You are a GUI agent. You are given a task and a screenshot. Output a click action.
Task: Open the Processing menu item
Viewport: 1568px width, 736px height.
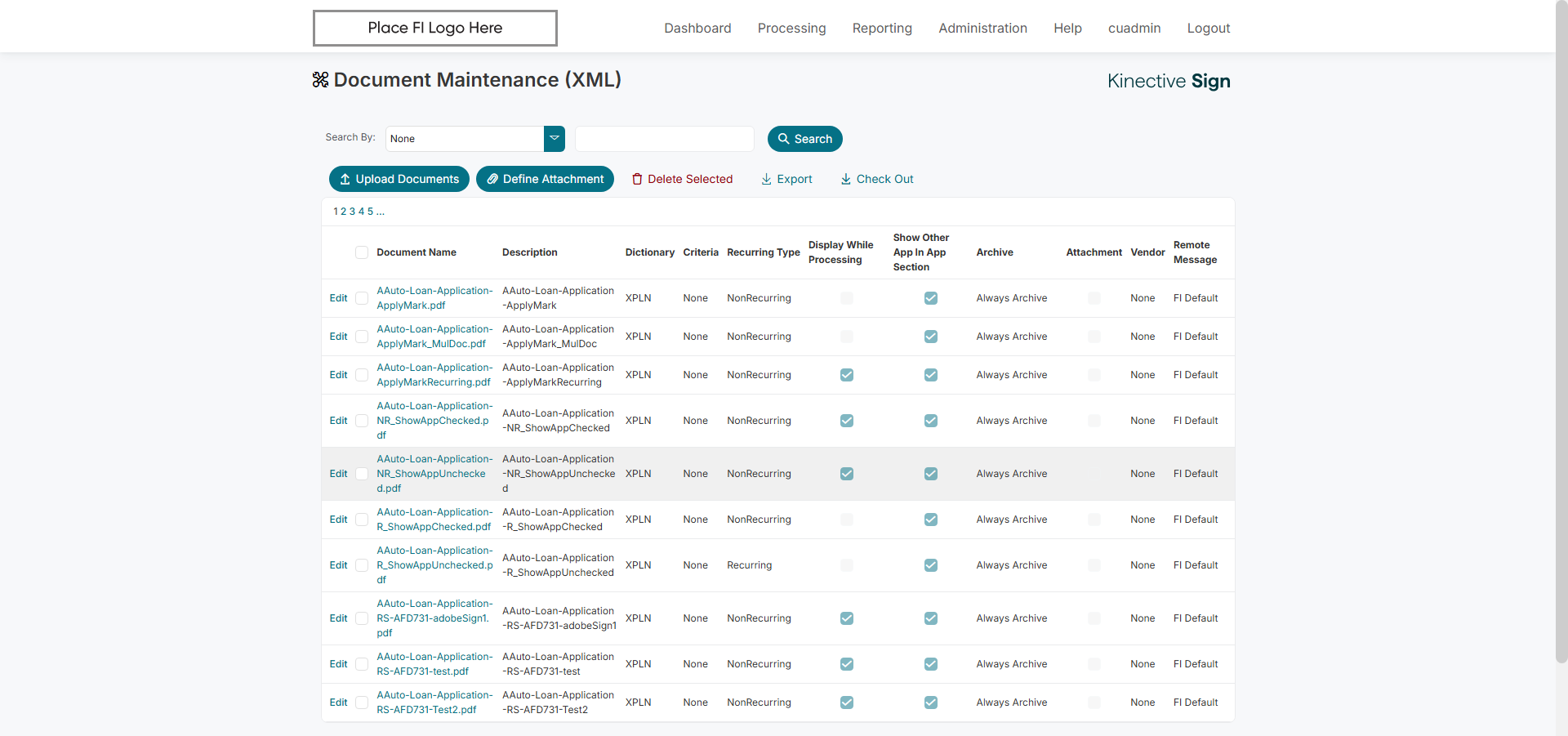(791, 28)
